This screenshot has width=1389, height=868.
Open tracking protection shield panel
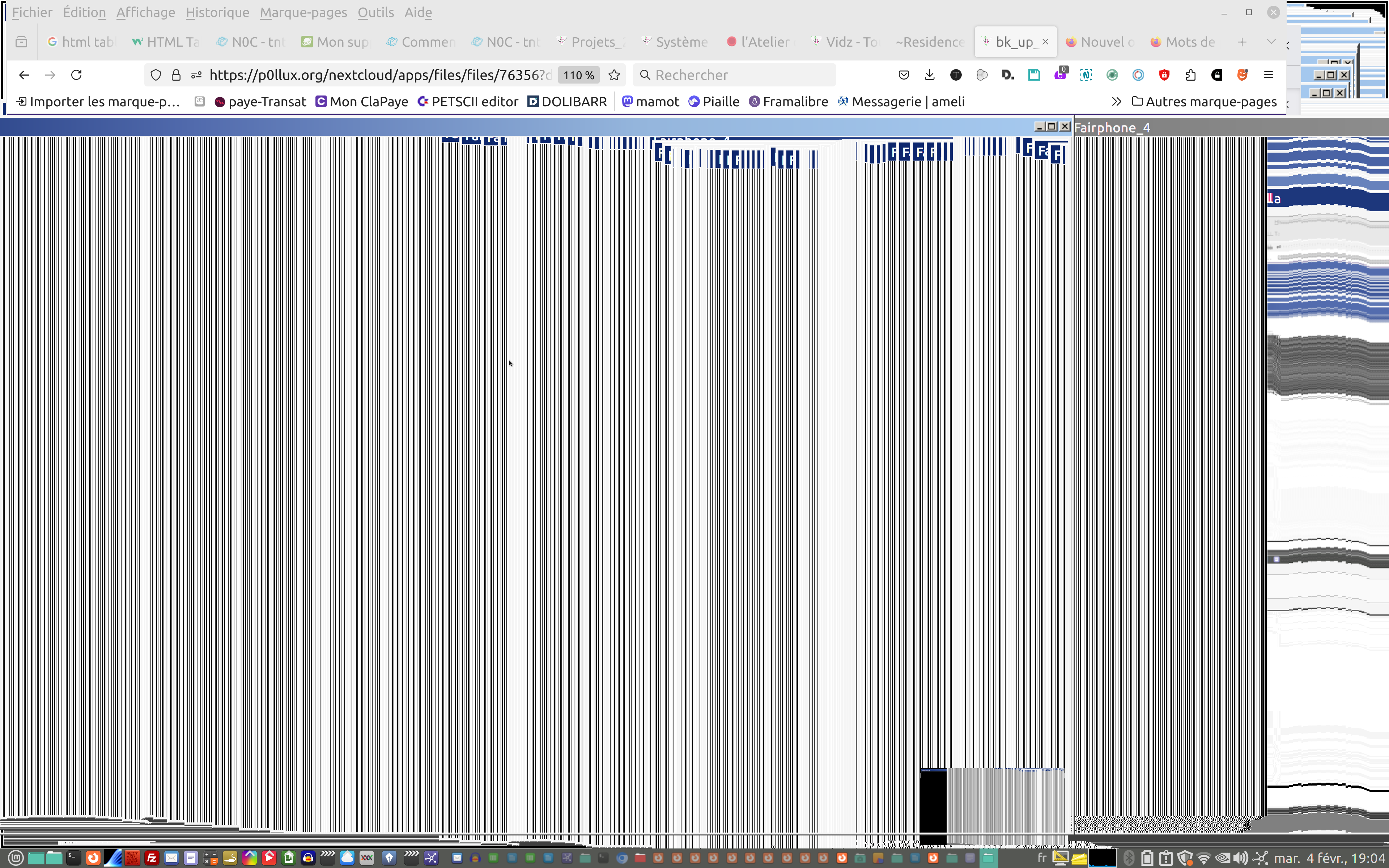[x=156, y=75]
